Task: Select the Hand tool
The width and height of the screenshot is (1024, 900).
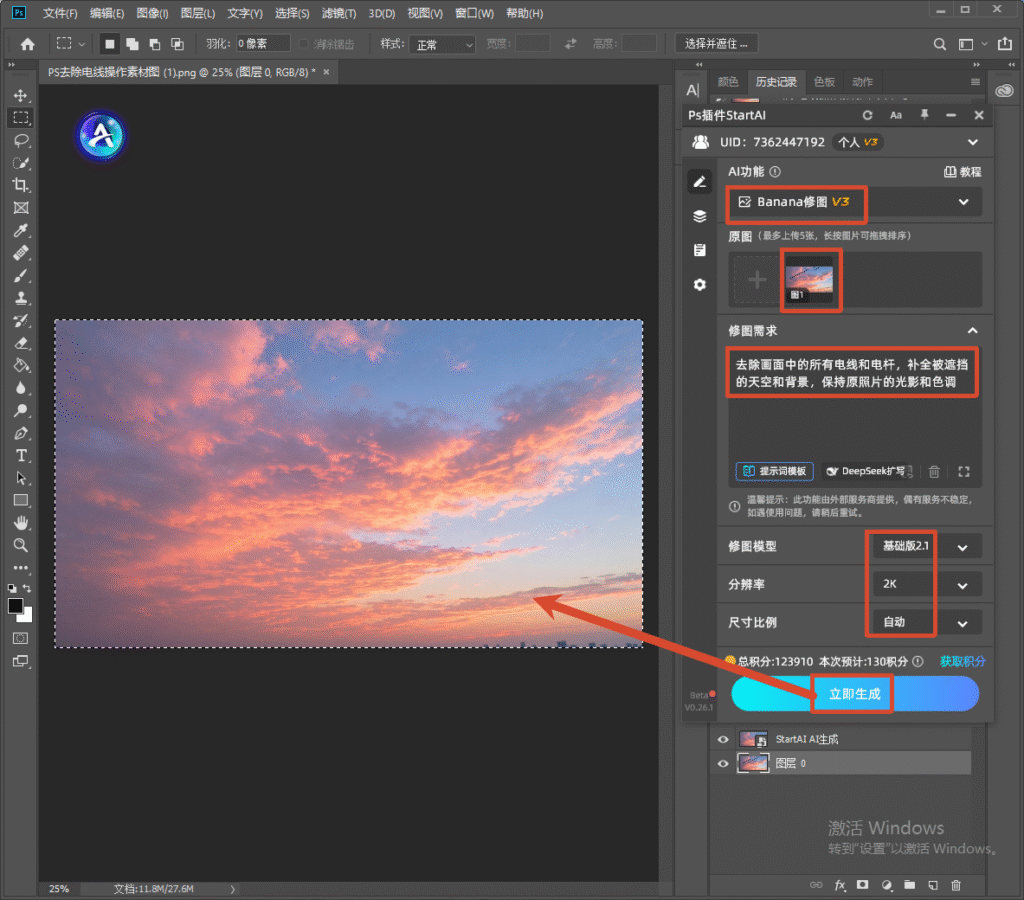Action: (21, 522)
